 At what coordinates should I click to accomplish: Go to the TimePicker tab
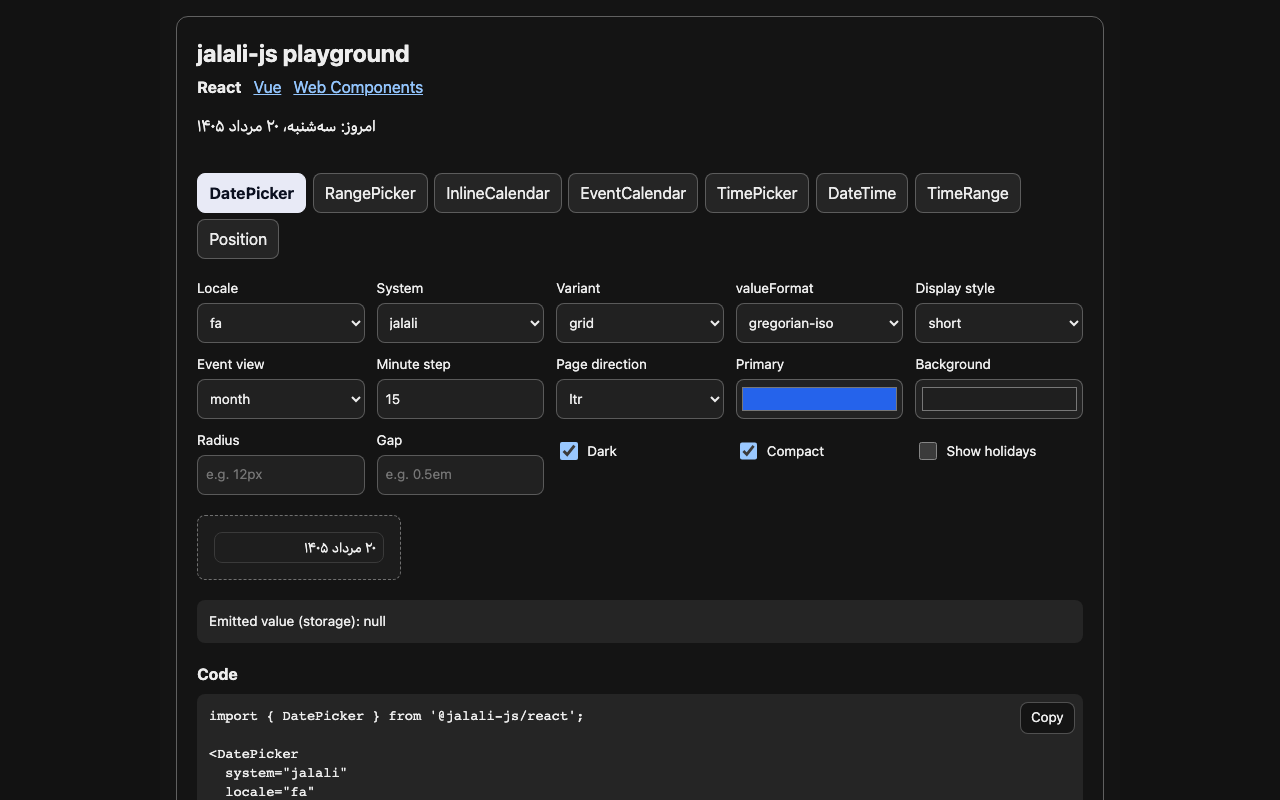tap(757, 193)
